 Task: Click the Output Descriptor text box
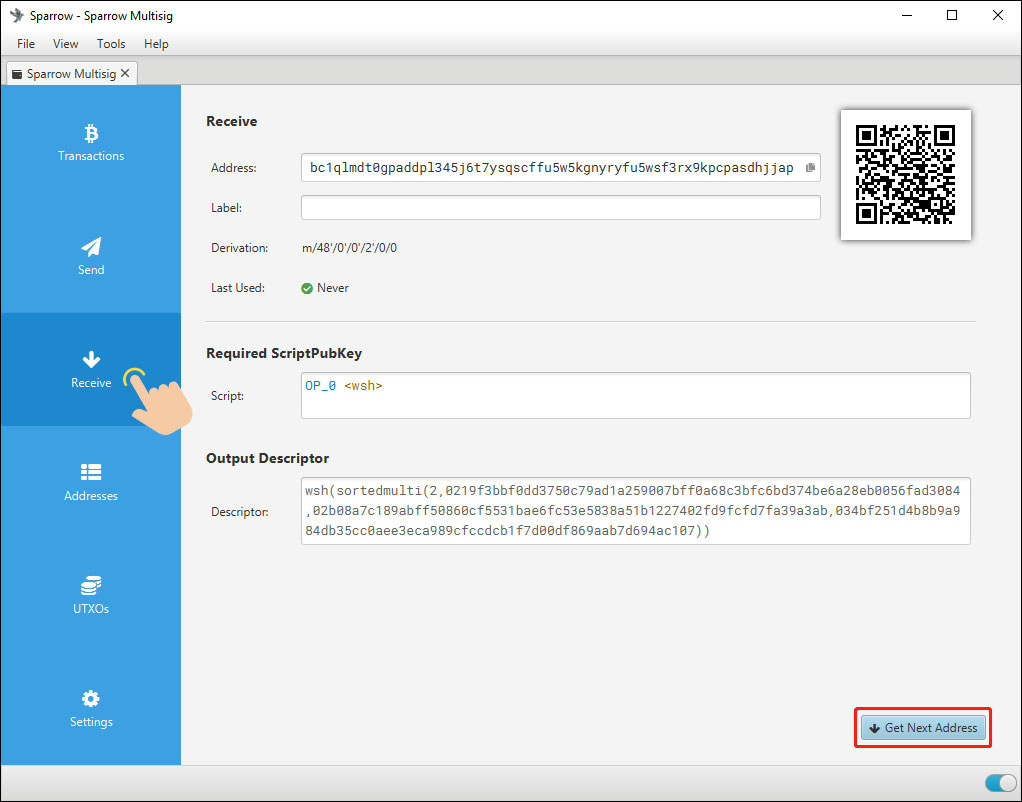click(635, 511)
